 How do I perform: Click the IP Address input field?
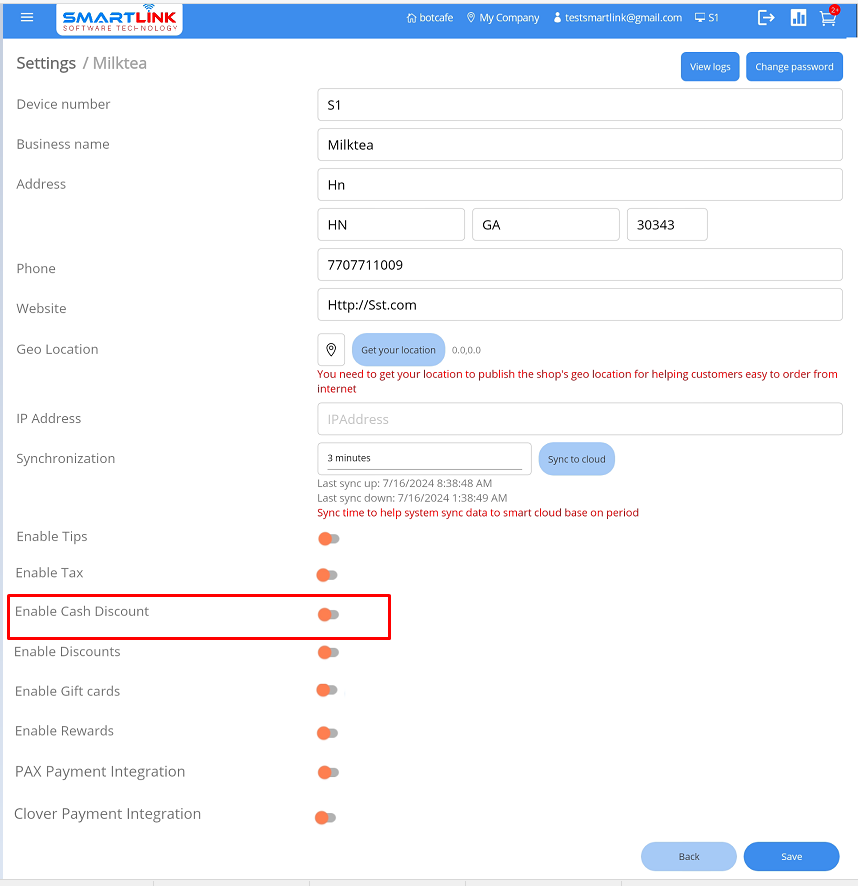pyautogui.click(x=579, y=419)
